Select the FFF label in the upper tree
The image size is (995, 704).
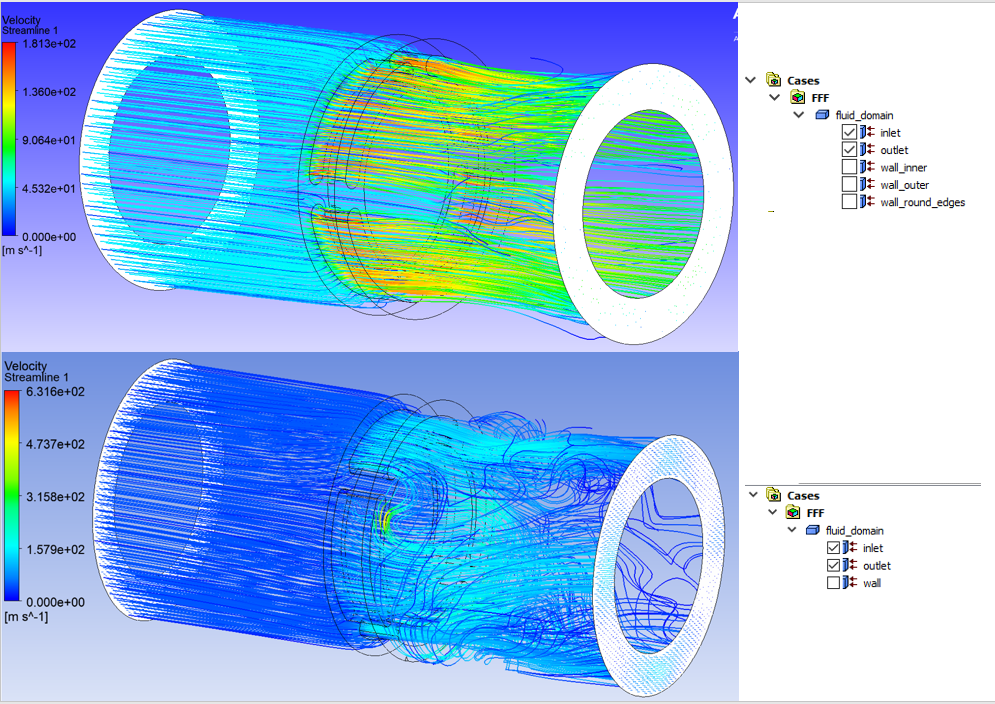[820, 98]
